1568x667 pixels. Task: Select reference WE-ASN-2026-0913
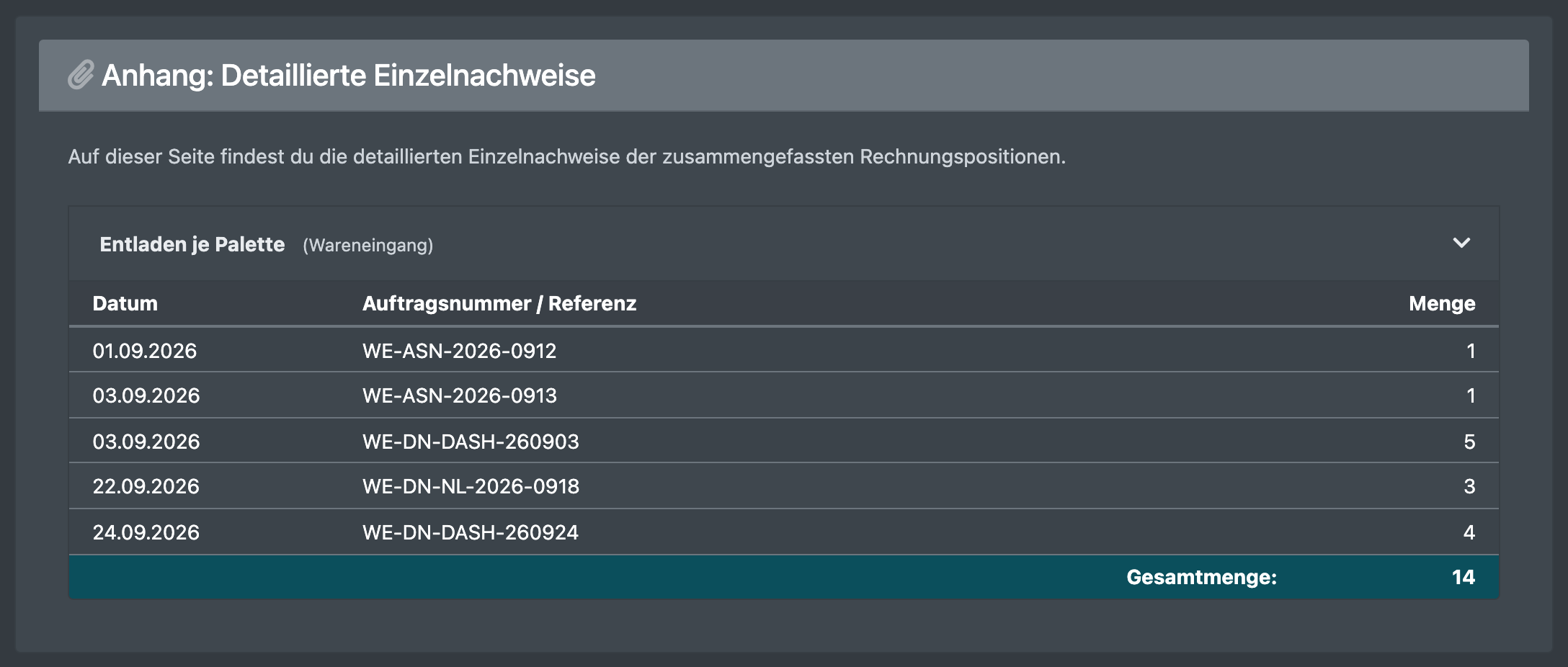(x=460, y=395)
